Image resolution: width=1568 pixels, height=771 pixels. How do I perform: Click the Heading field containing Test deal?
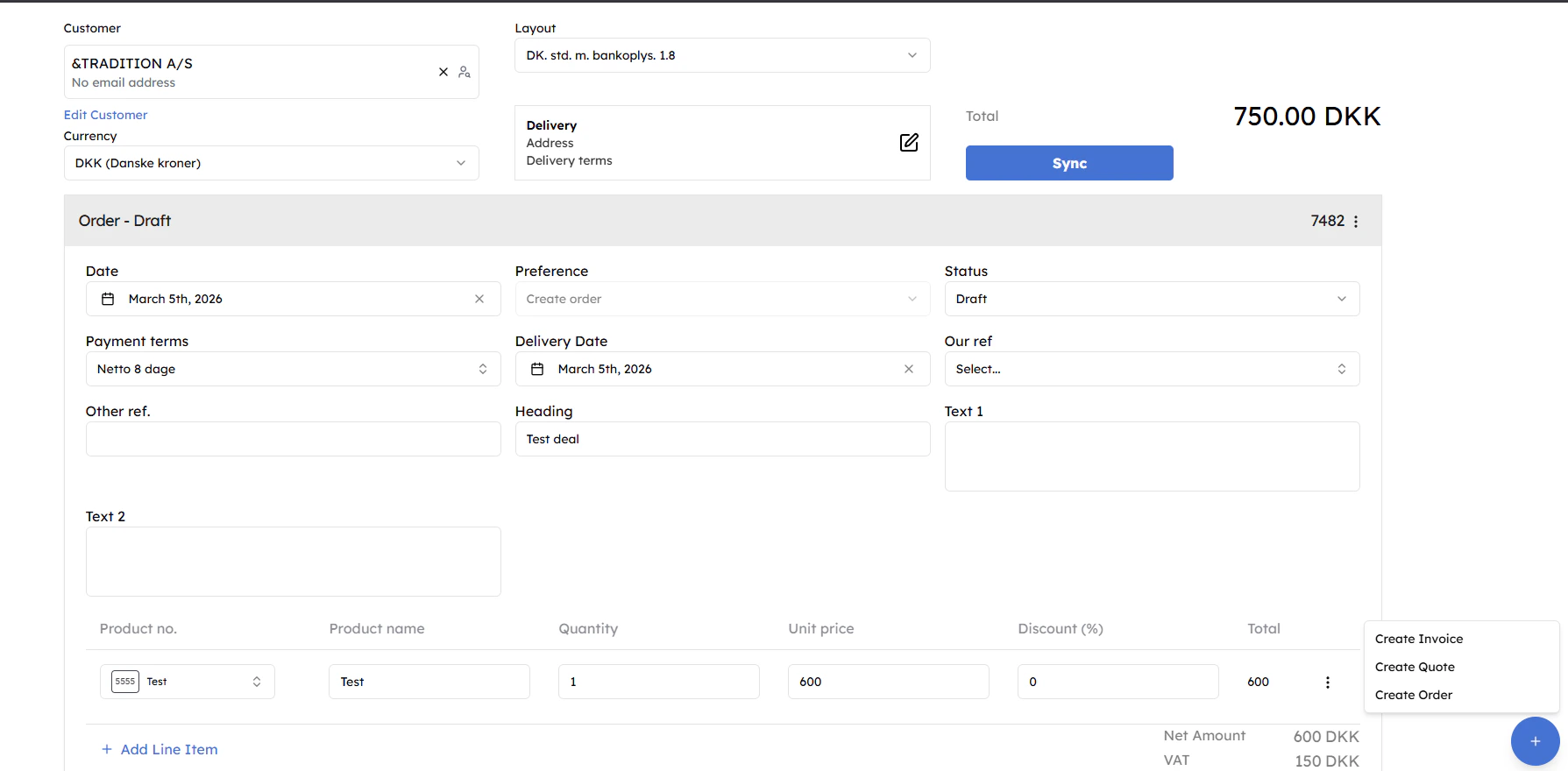722,439
